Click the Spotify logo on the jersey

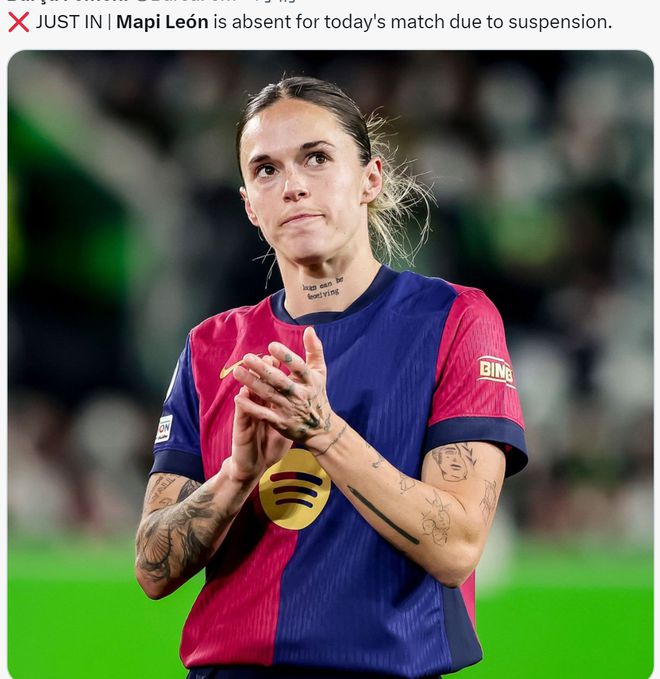[294, 489]
